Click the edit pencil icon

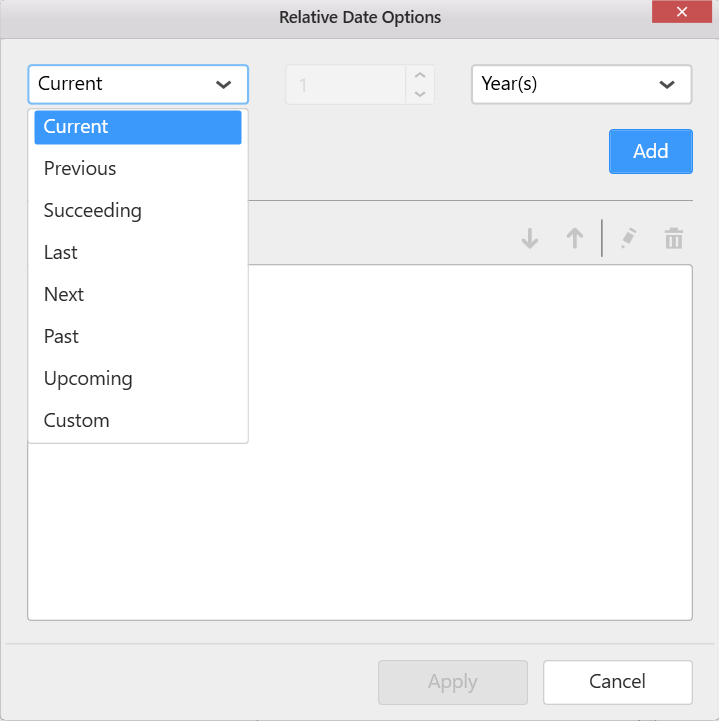pos(628,239)
